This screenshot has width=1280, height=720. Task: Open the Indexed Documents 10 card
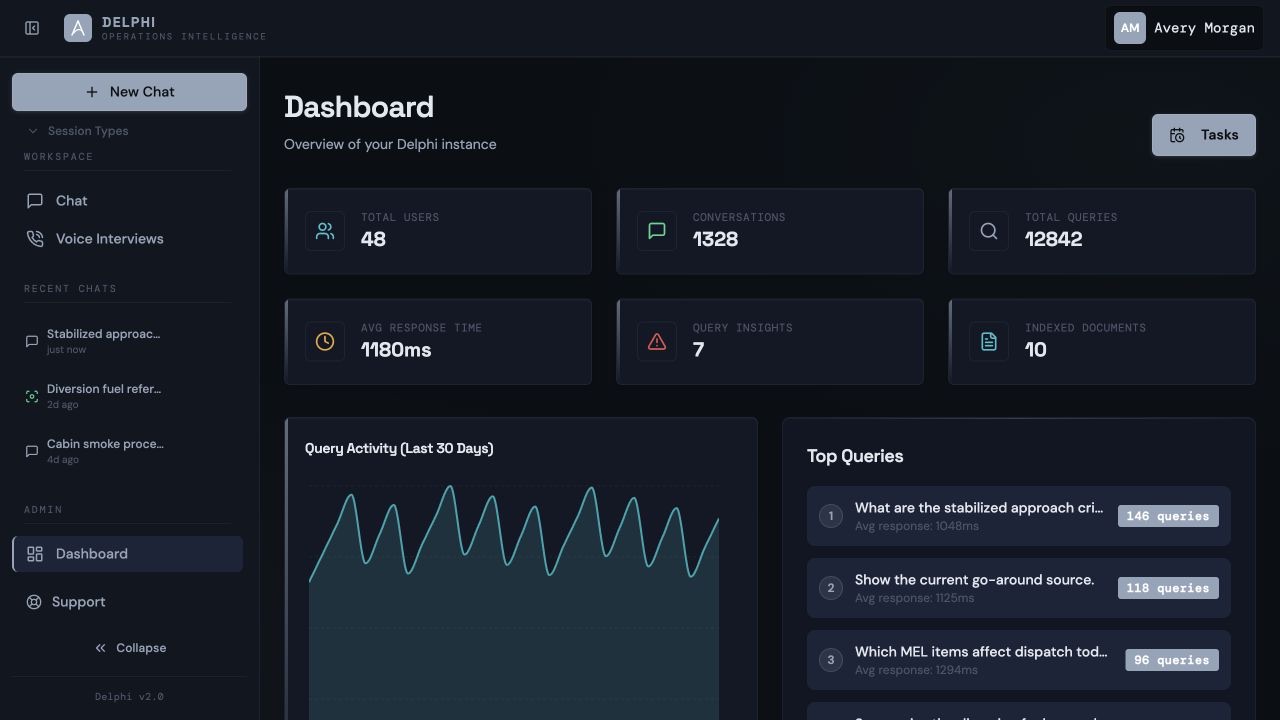tap(1102, 342)
